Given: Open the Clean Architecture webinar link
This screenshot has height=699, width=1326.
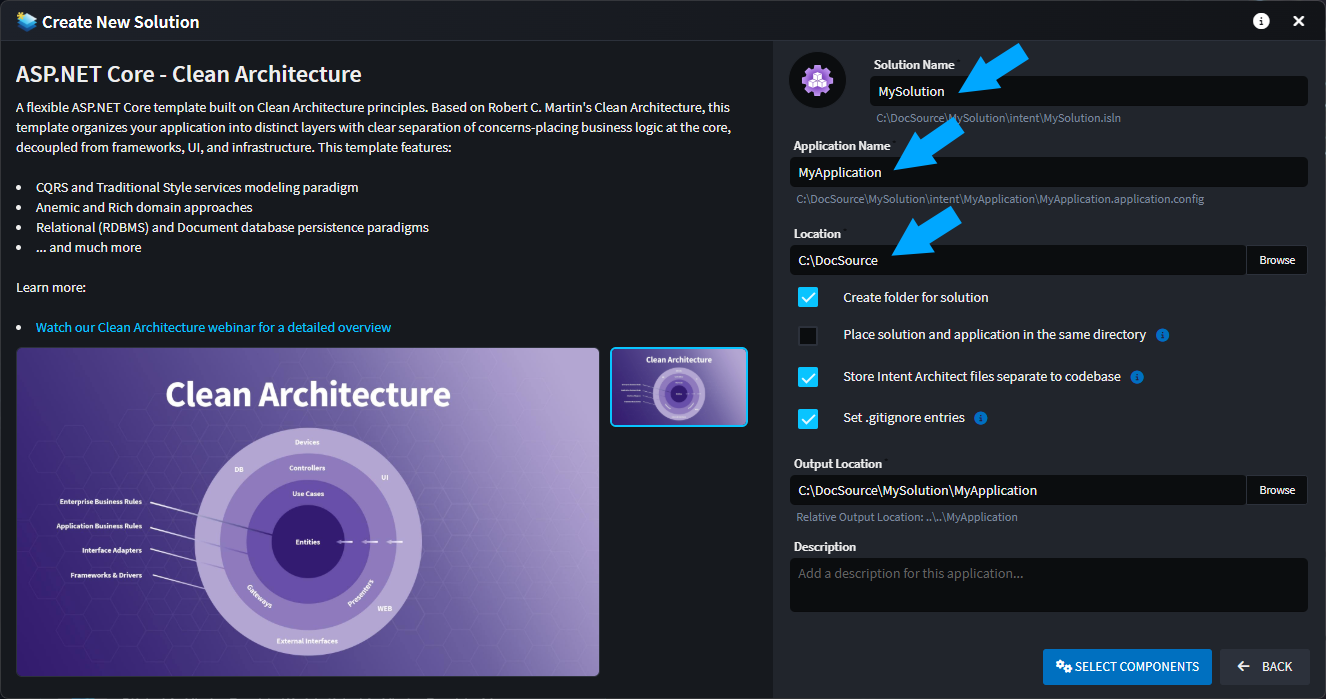Looking at the screenshot, I should pyautogui.click(x=213, y=327).
